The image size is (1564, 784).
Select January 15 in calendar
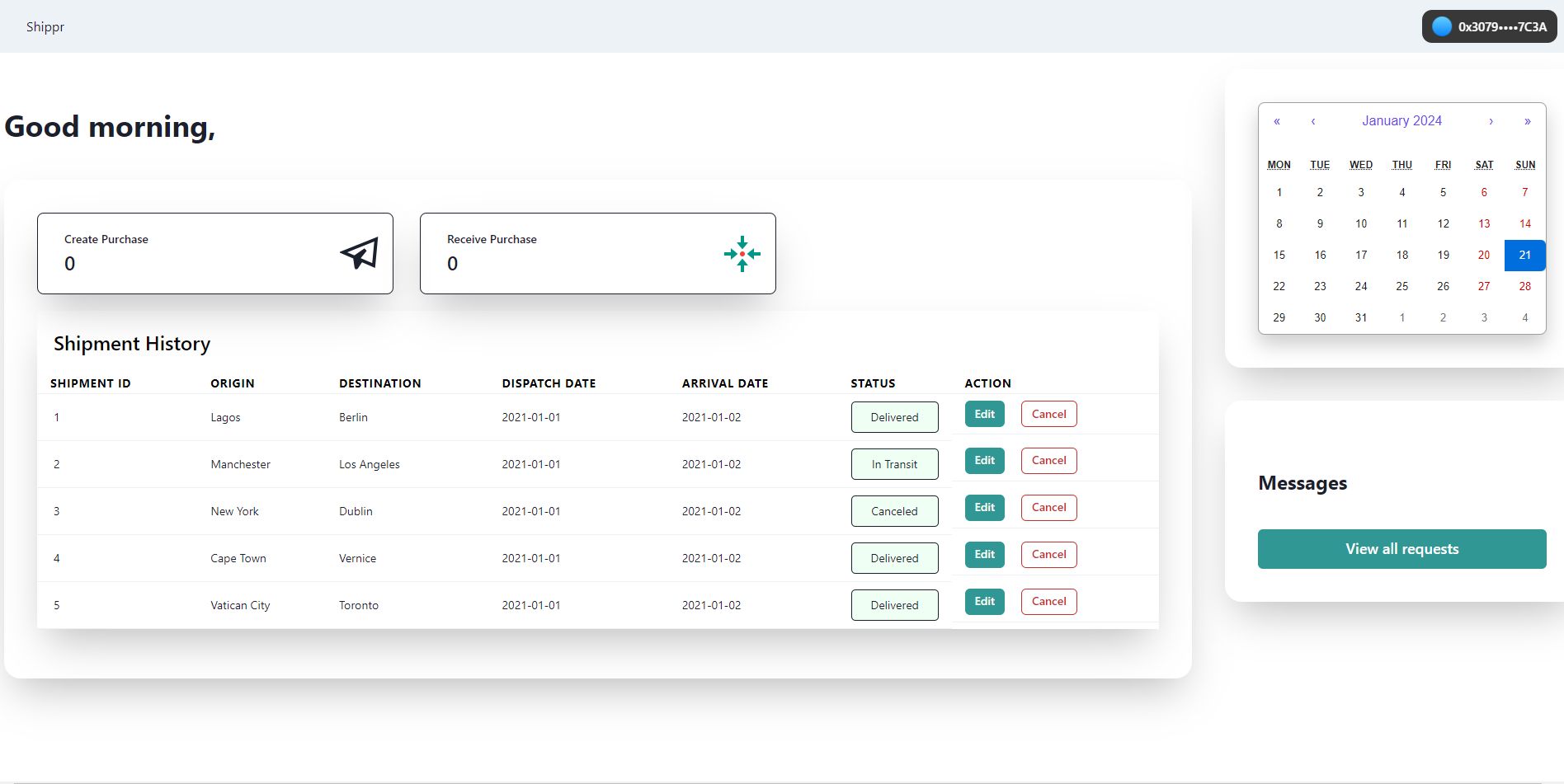pyautogui.click(x=1279, y=255)
